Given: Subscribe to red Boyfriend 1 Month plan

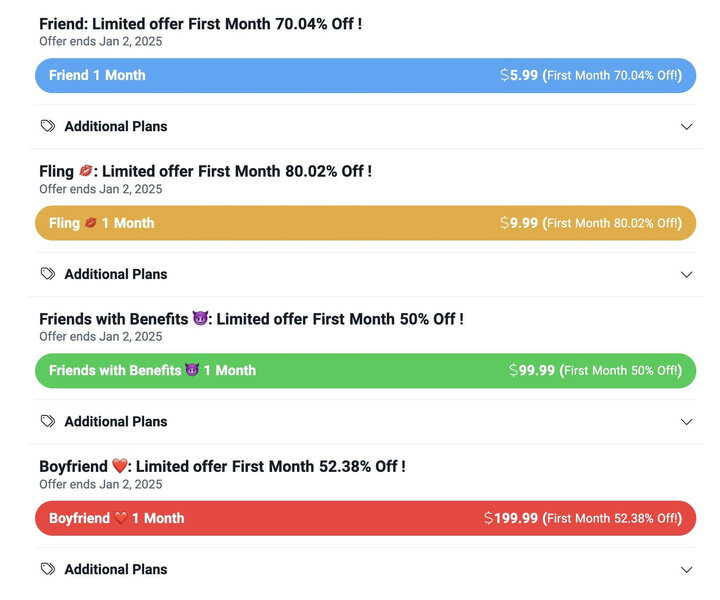Looking at the screenshot, I should click(365, 518).
